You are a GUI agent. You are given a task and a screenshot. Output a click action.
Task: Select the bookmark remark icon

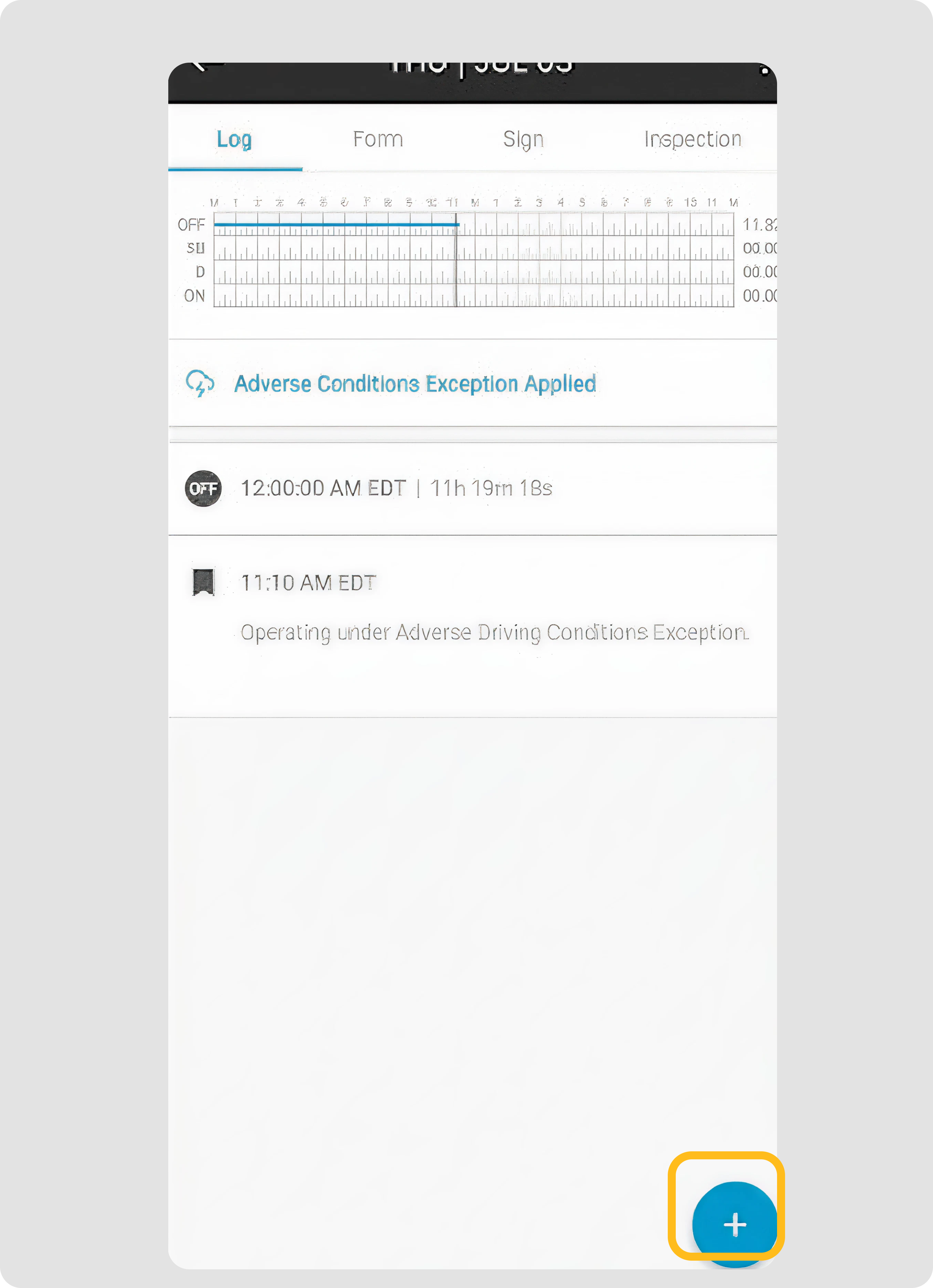[x=203, y=582]
